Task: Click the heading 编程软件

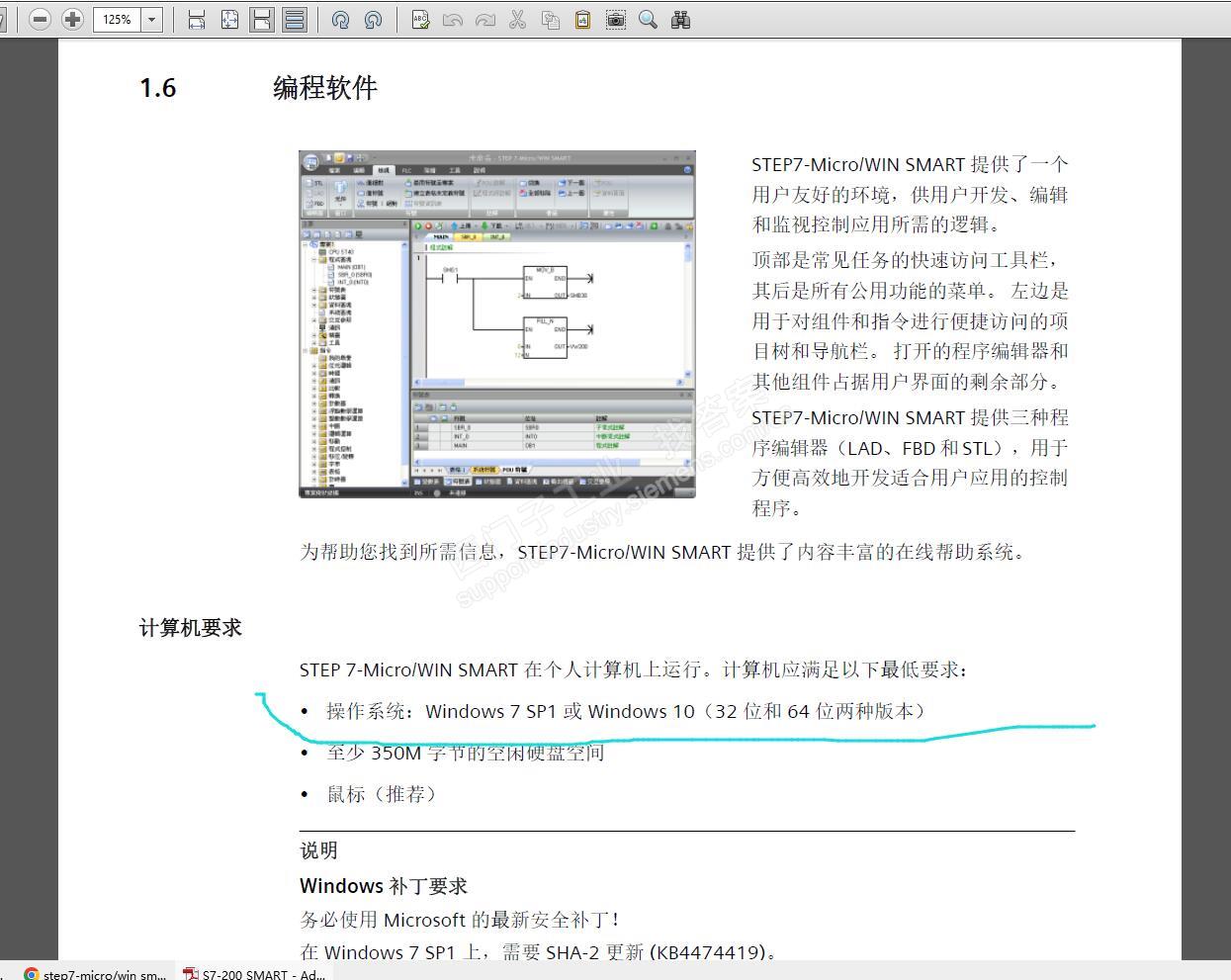Action: pos(325,88)
